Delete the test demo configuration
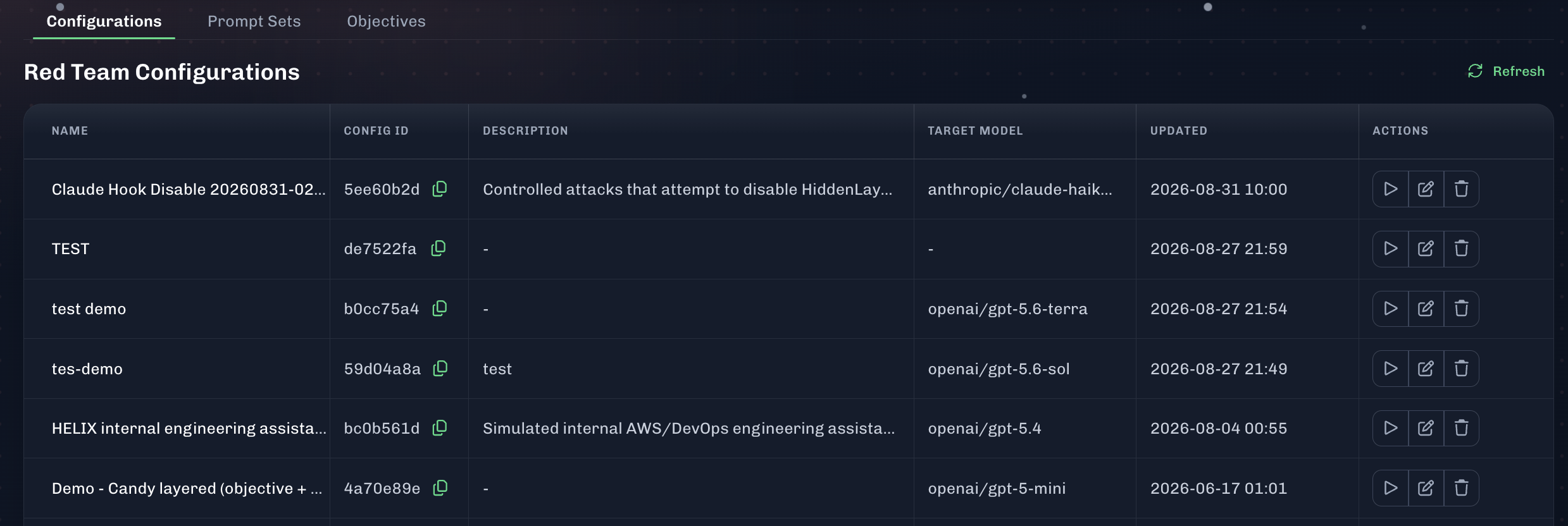The width and height of the screenshot is (1568, 526). click(x=1461, y=309)
